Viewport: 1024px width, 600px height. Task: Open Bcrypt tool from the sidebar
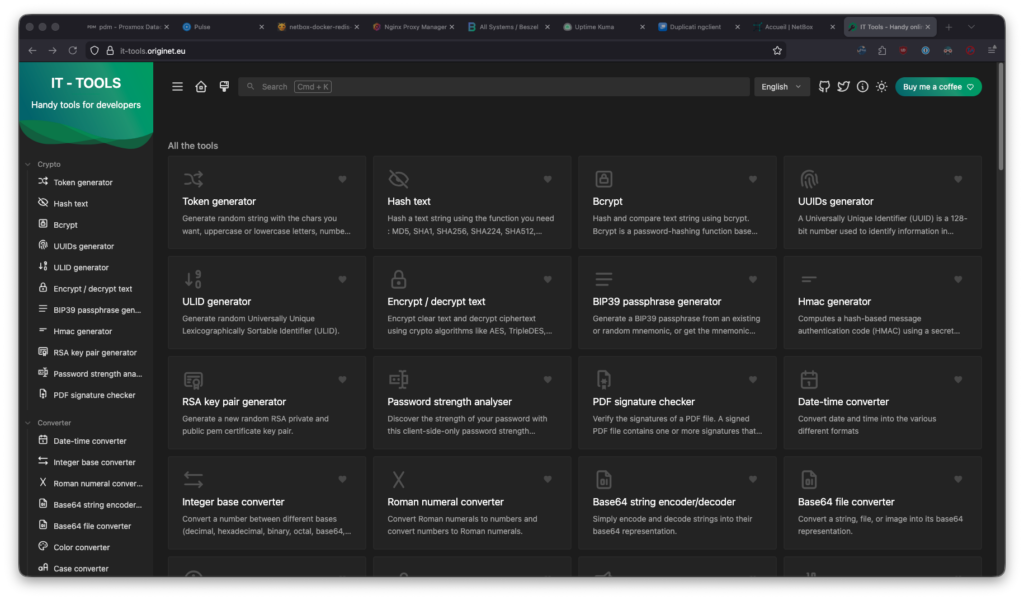point(65,225)
